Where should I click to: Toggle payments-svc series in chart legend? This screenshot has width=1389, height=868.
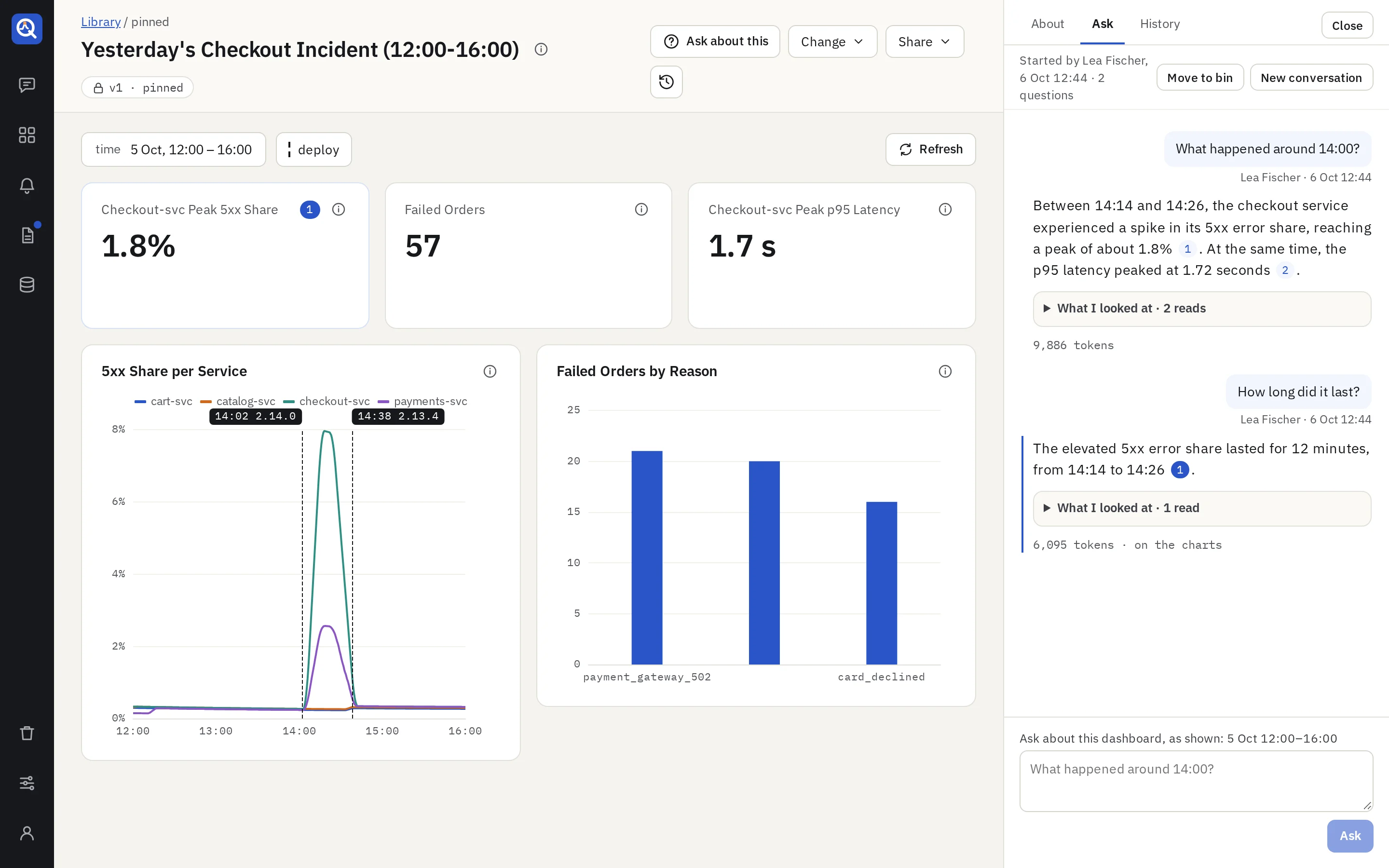click(422, 401)
